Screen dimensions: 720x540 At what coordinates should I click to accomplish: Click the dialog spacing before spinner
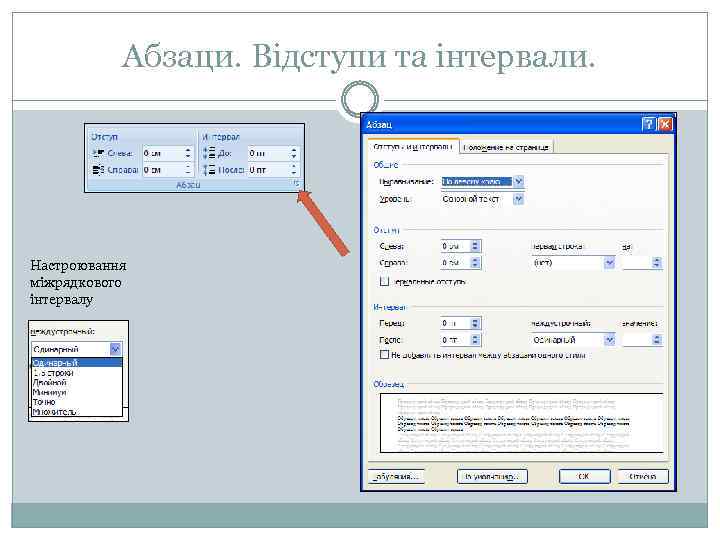tap(475, 323)
